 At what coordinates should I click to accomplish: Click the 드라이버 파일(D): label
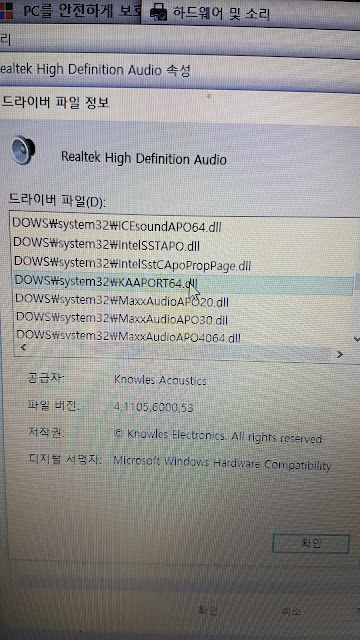57,200
